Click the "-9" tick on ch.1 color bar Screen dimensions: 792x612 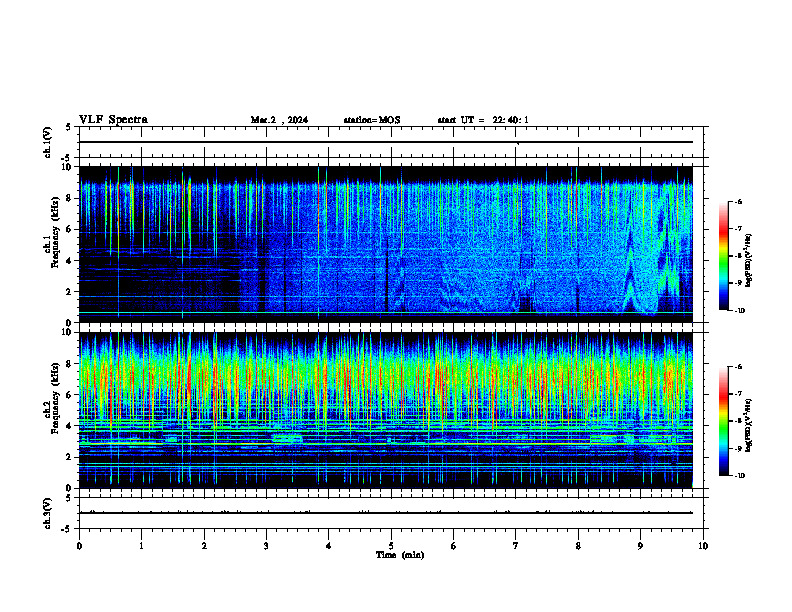pyautogui.click(x=738, y=283)
